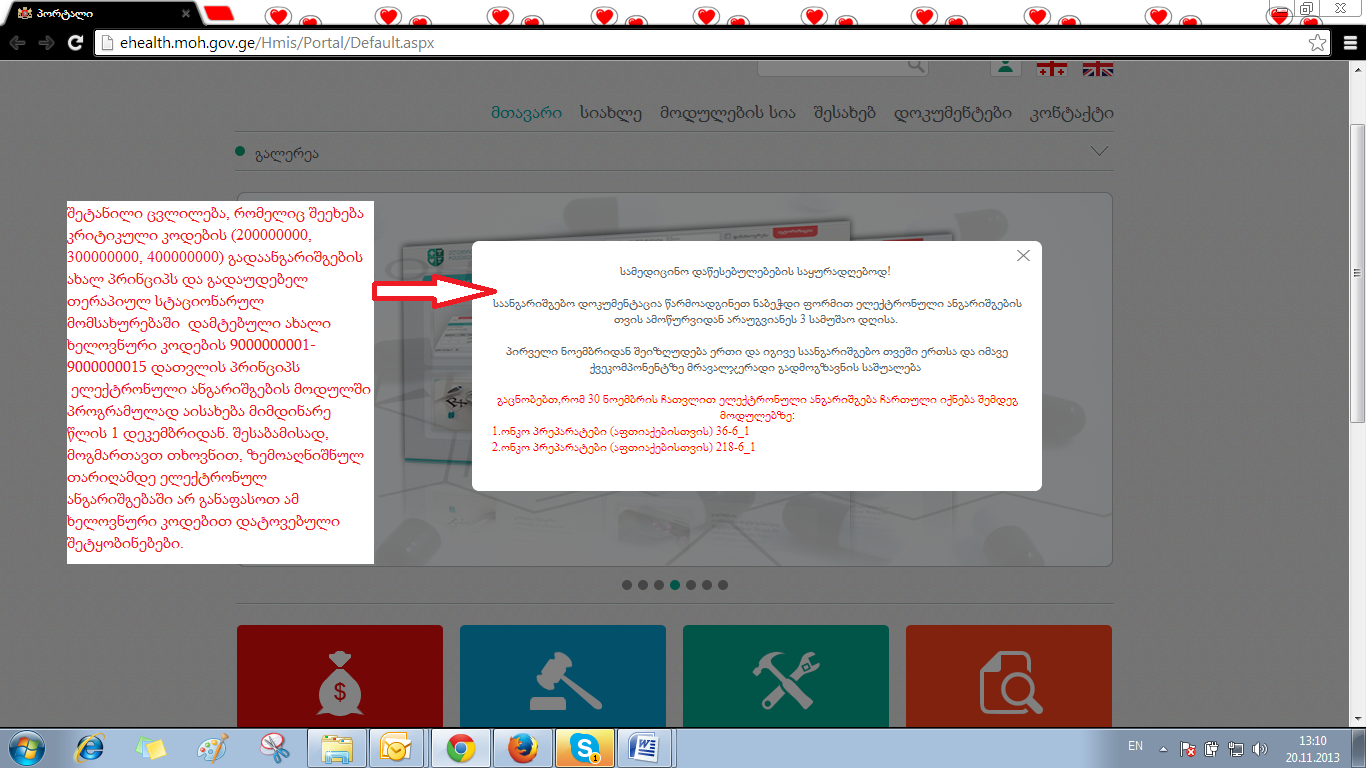This screenshot has width=1366, height=768.
Task: Switch site language to English flag
Action: coord(1098,68)
